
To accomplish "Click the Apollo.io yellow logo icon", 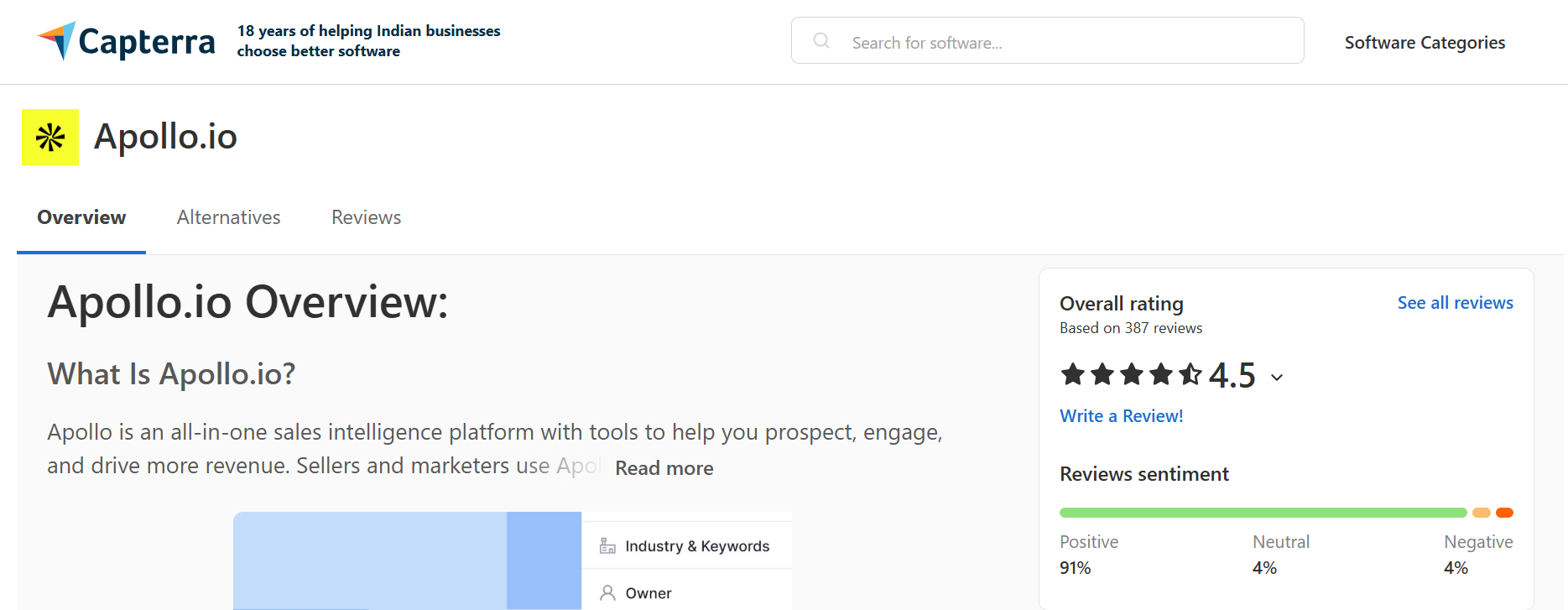I will point(50,137).
